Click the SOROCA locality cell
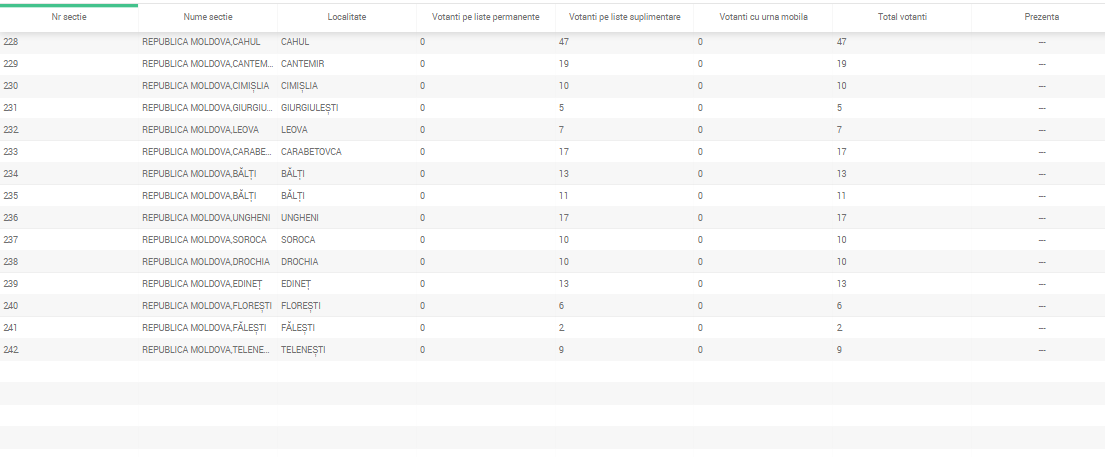 tap(298, 240)
